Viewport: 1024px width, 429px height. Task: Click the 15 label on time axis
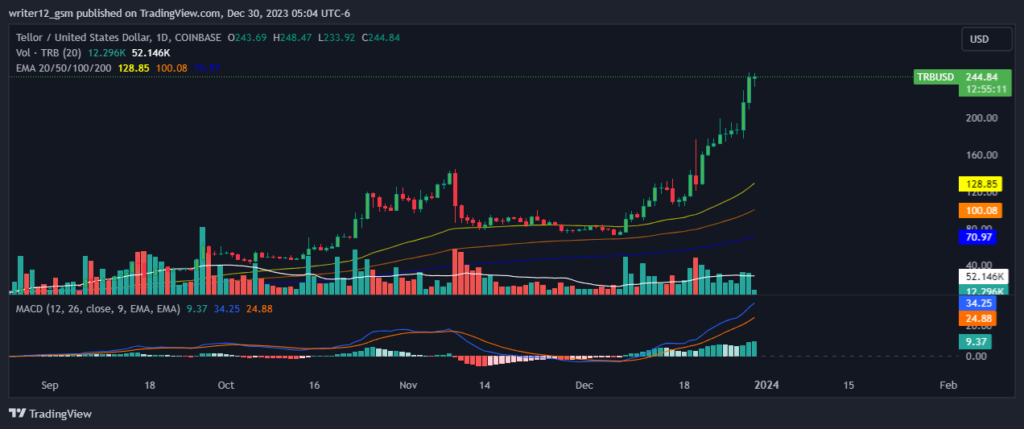[x=848, y=386]
